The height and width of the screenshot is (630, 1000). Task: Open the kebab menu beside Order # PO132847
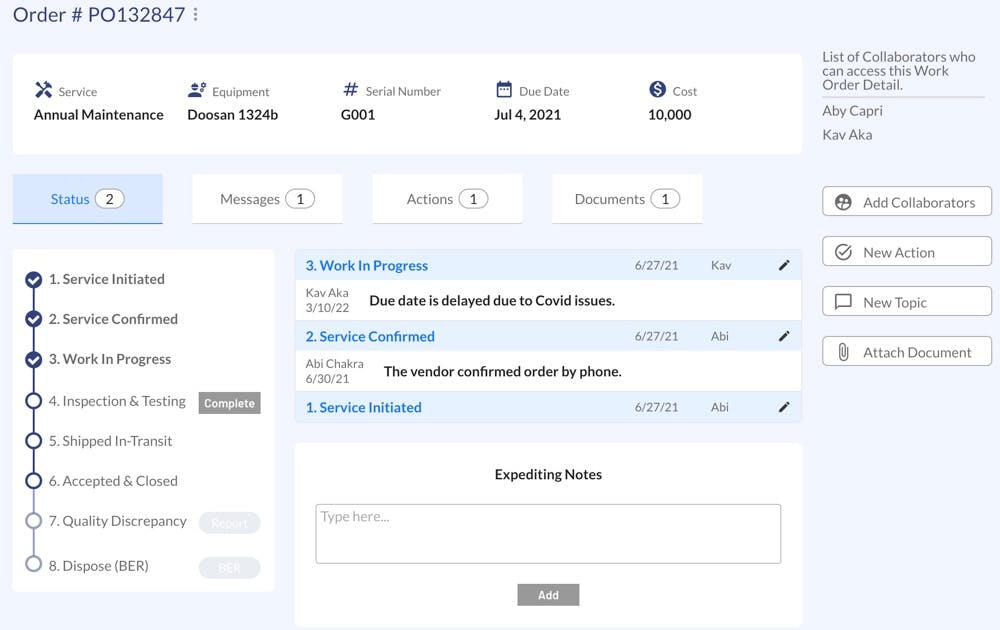click(x=195, y=15)
